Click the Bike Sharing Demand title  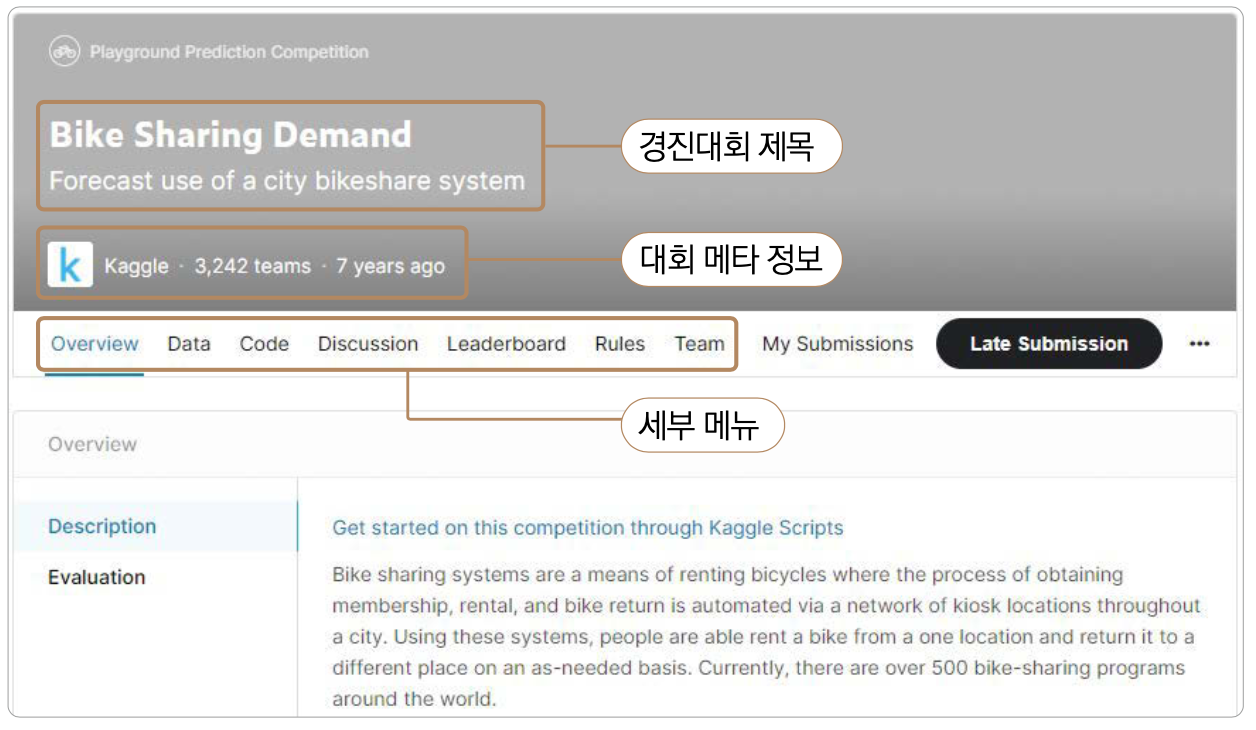tap(230, 135)
